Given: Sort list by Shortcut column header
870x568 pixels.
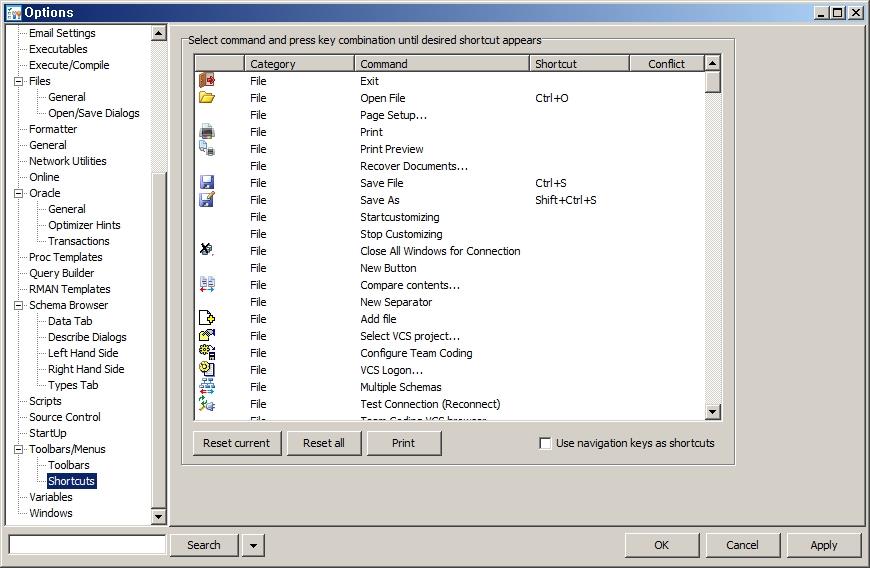Looking at the screenshot, I should (579, 63).
